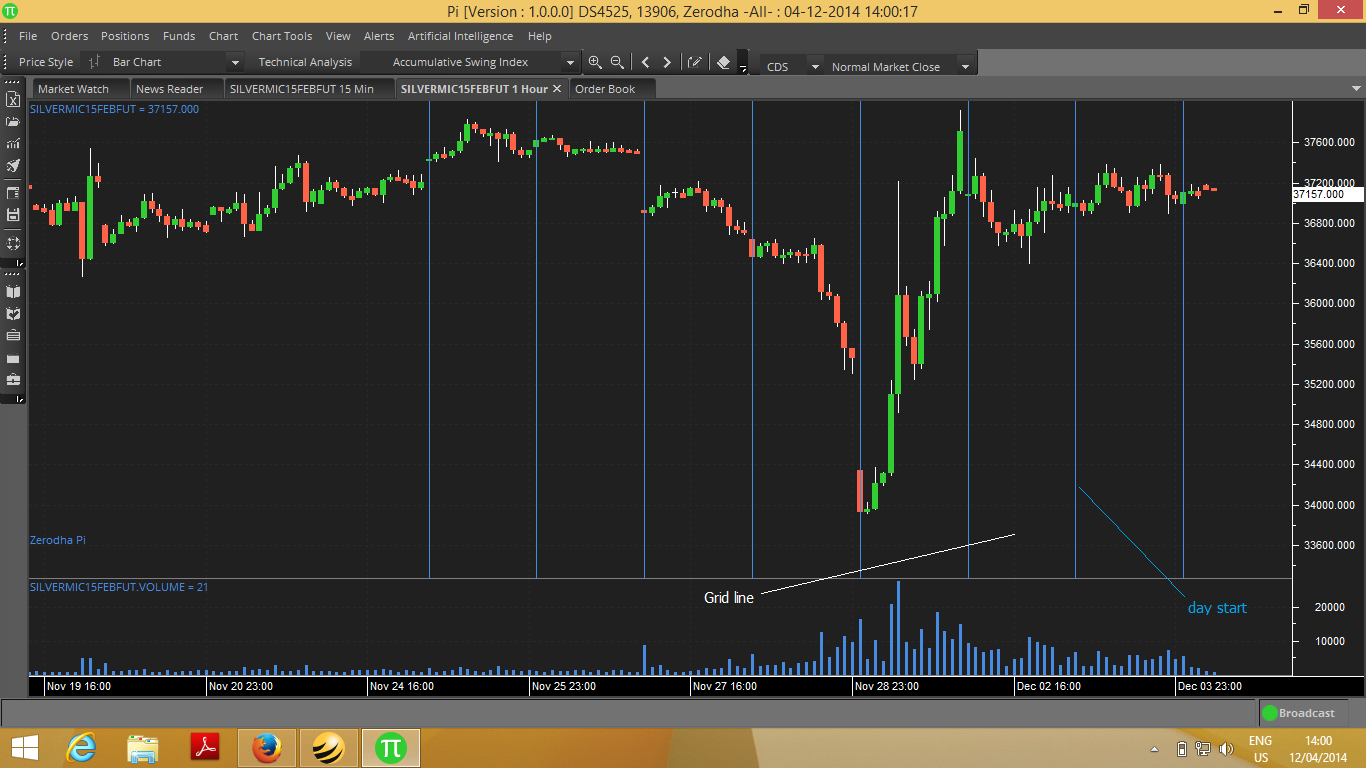Screen dimensions: 1366x768
Task: Open the Normal Market Close dropdown
Action: tap(965, 67)
